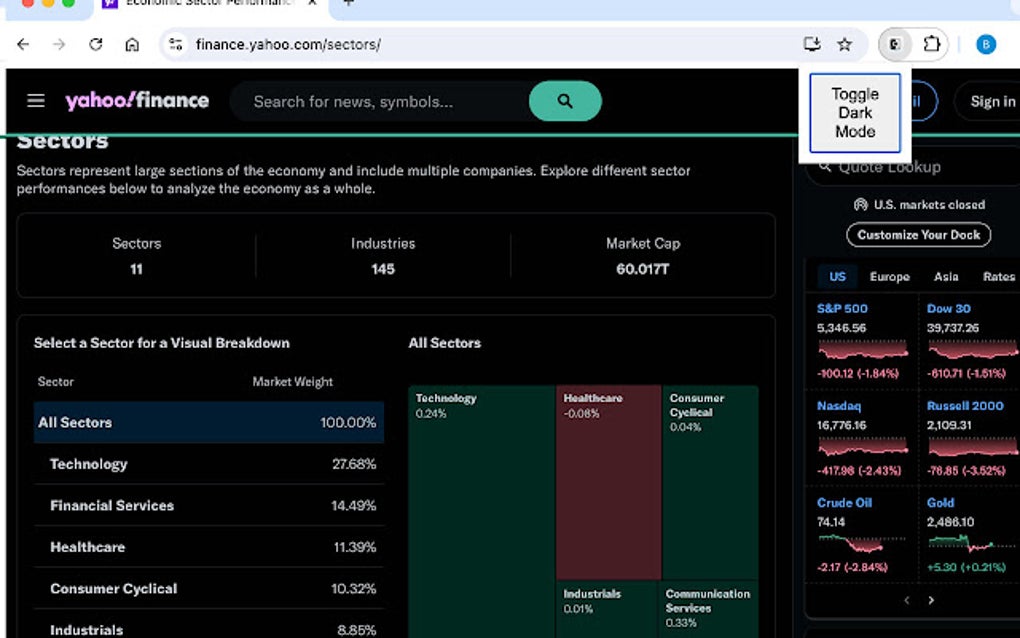
Task: Click the Sign in button
Action: pos(991,101)
